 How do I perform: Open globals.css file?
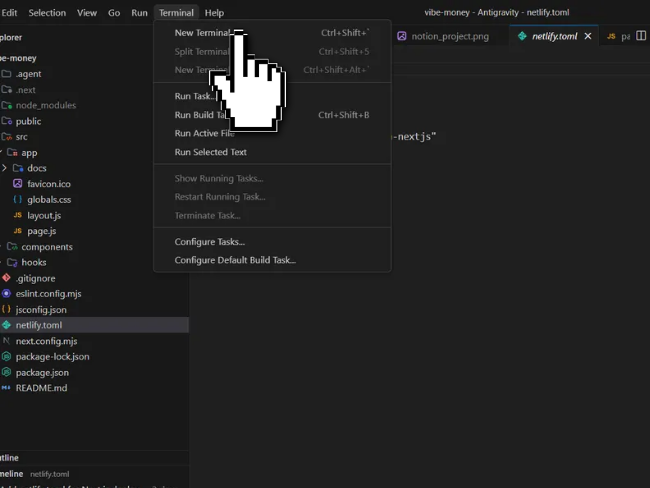[x=94, y=199]
